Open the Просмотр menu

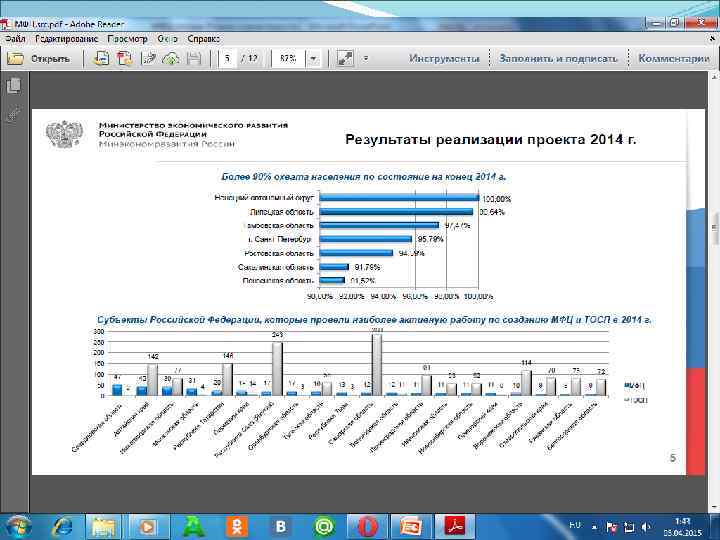pyautogui.click(x=127, y=39)
